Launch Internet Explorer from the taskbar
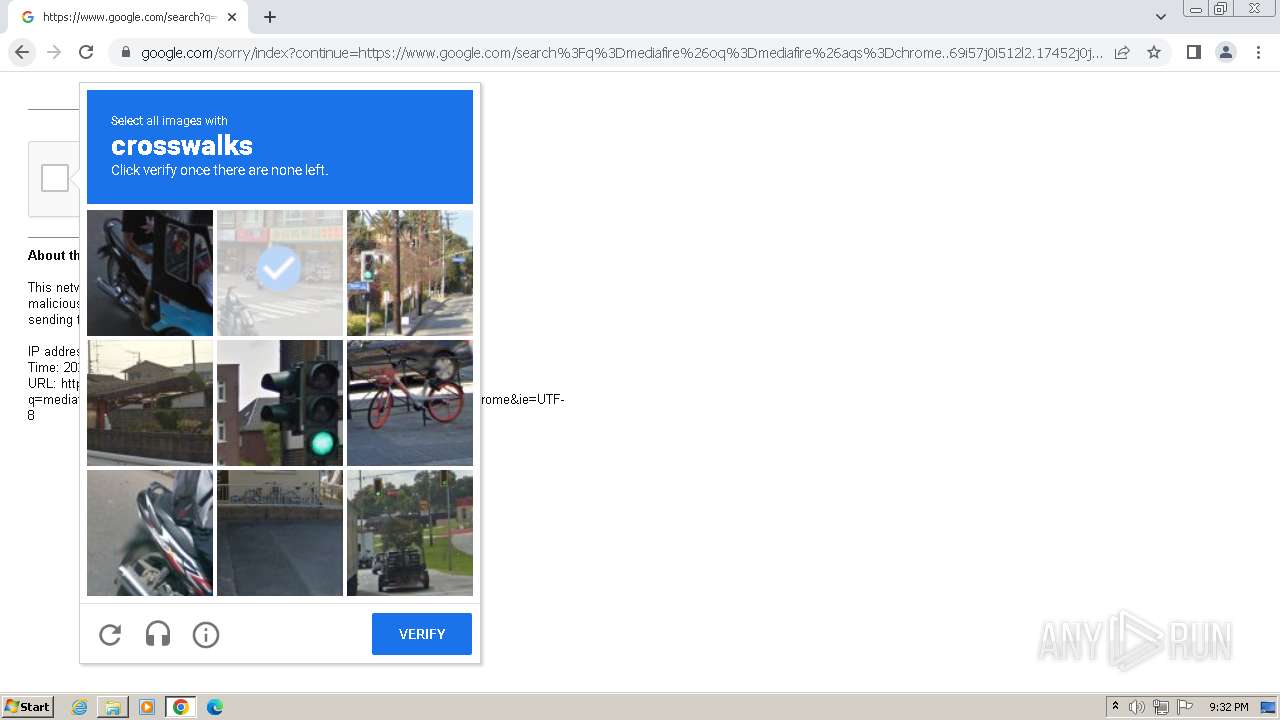The width and height of the screenshot is (1280, 720). (x=79, y=707)
